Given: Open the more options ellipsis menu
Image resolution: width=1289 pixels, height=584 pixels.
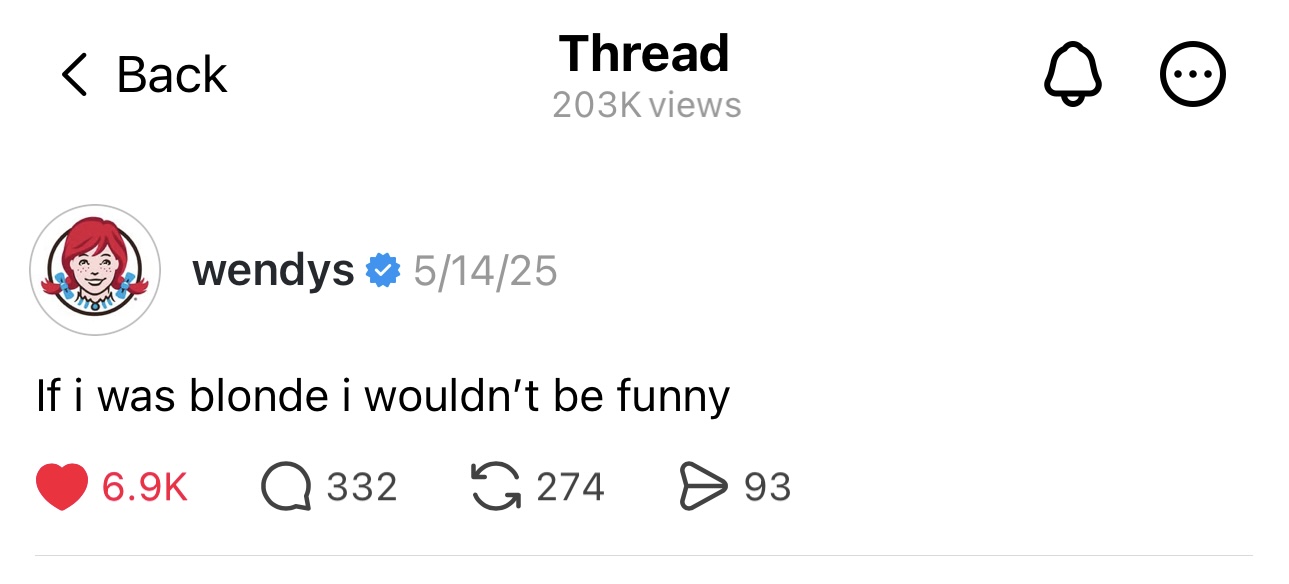Looking at the screenshot, I should 1192,75.
